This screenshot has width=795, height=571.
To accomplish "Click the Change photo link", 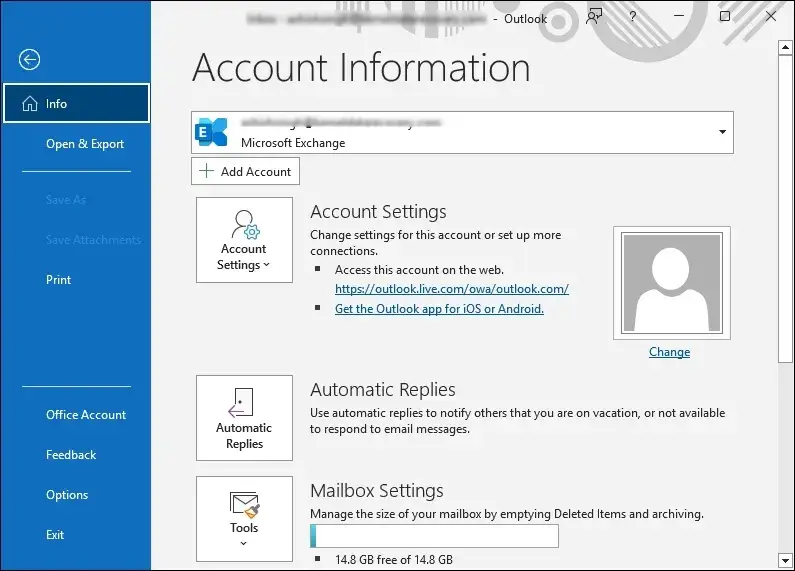I will coord(669,352).
